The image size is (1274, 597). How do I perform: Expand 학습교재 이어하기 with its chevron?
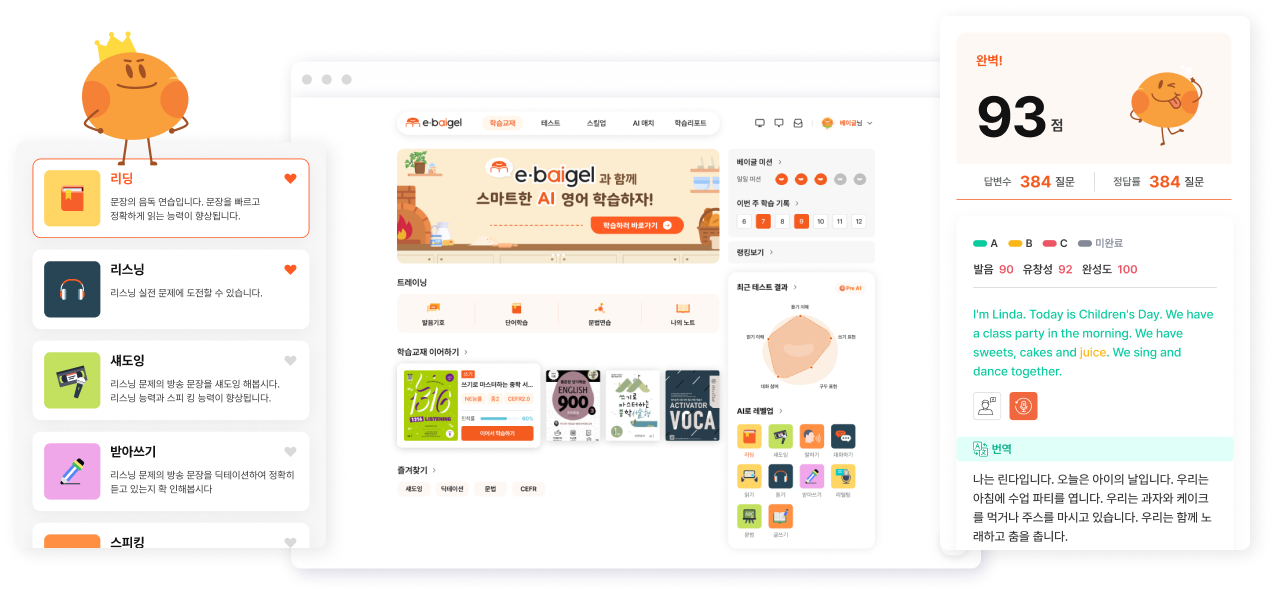pyautogui.click(x=466, y=352)
